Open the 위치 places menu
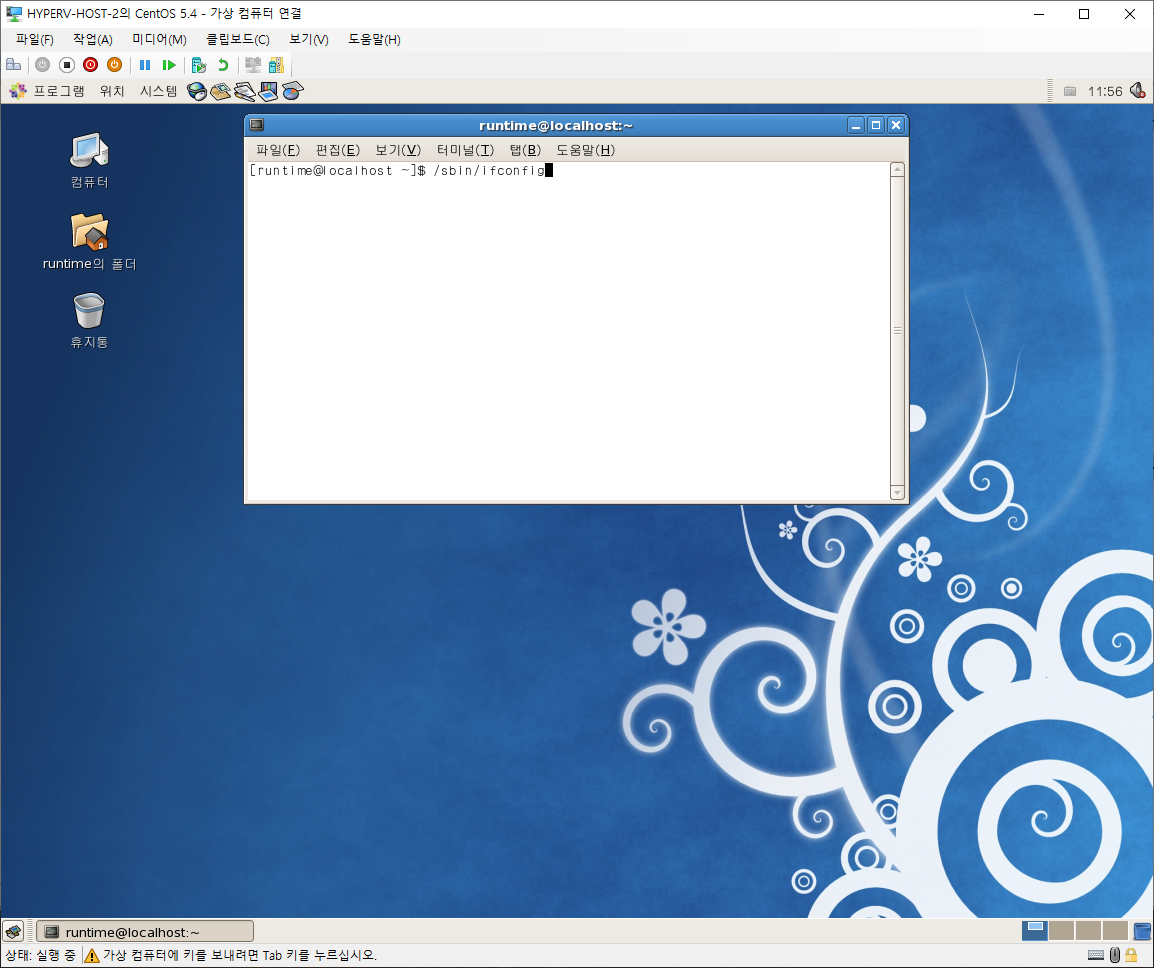The width and height of the screenshot is (1154, 968). [112, 91]
